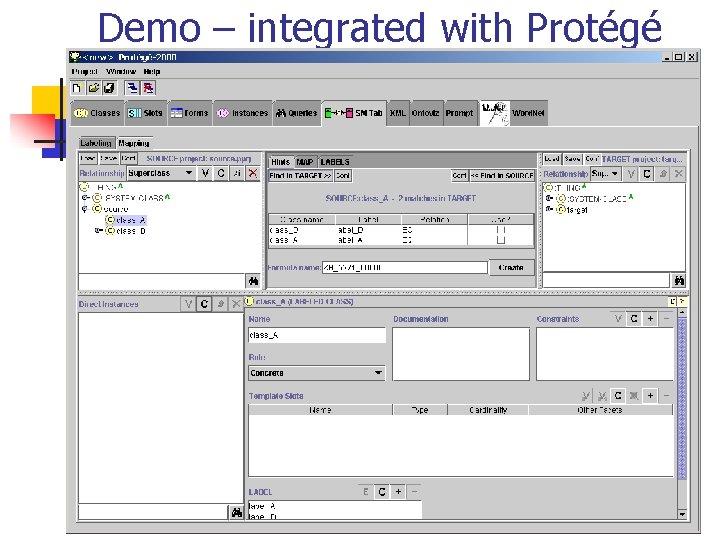Switch to the Instances tab

click(x=242, y=113)
